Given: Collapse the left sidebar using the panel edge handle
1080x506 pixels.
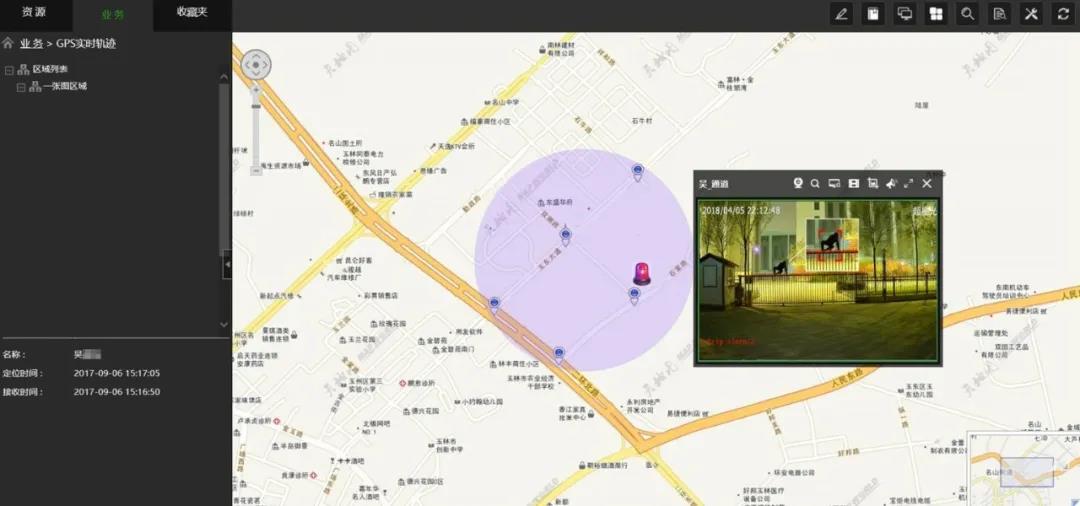Looking at the screenshot, I should 227,264.
